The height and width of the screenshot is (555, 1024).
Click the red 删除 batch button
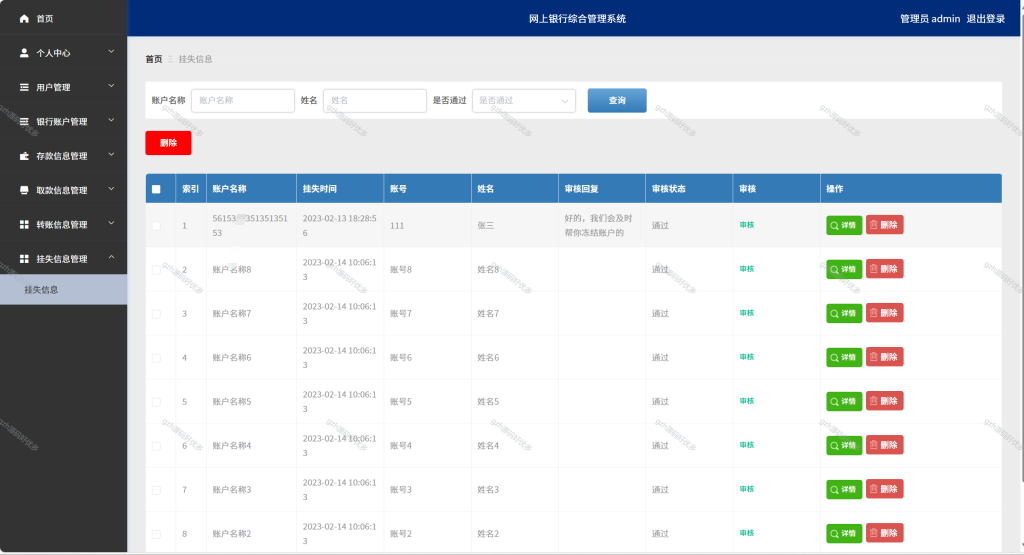[168, 143]
